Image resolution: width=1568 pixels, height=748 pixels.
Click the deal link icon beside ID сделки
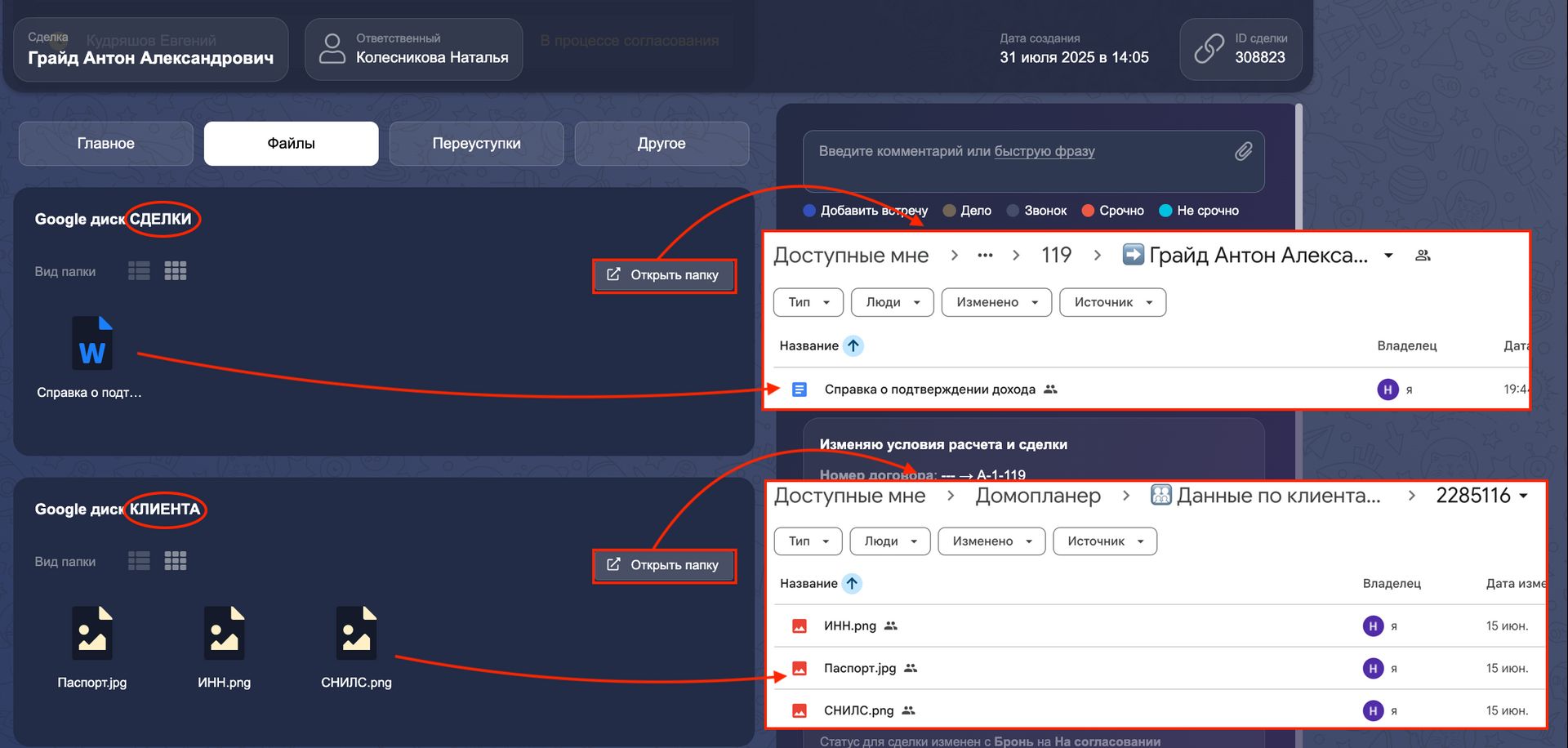[1209, 49]
